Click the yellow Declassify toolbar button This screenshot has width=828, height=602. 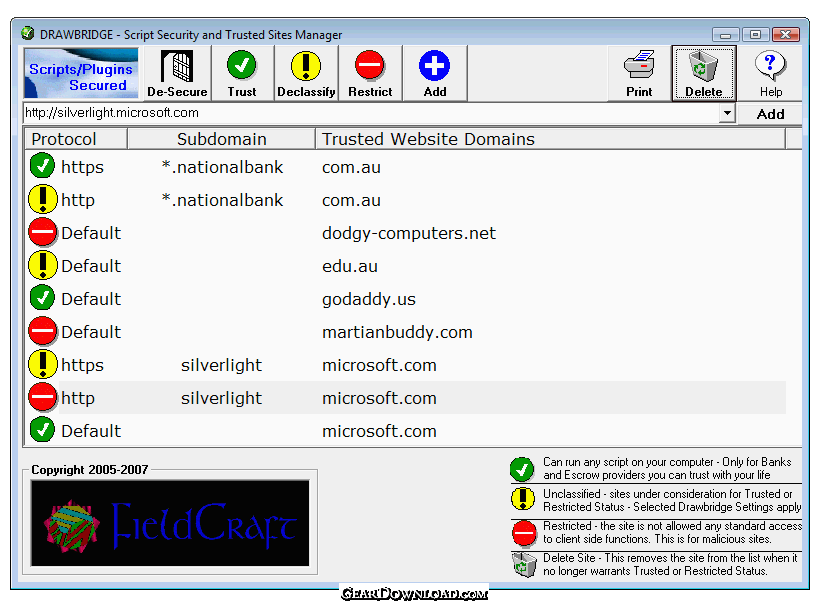point(306,73)
